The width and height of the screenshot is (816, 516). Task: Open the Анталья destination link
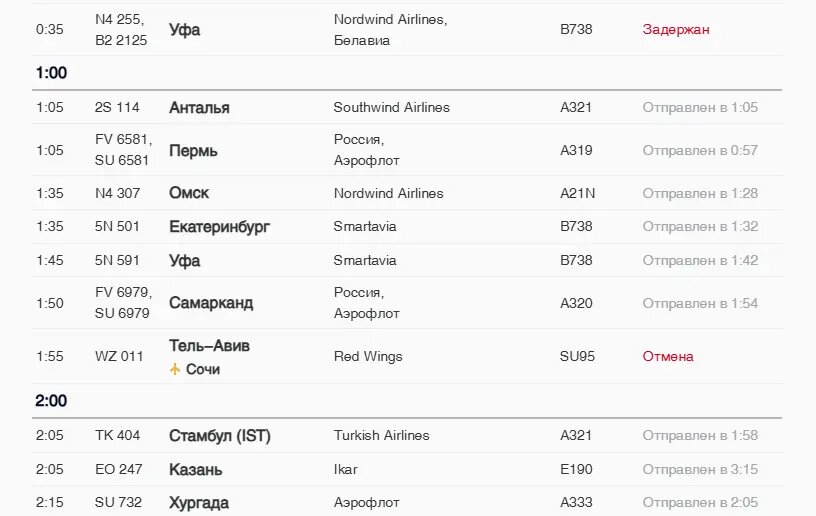click(x=199, y=107)
